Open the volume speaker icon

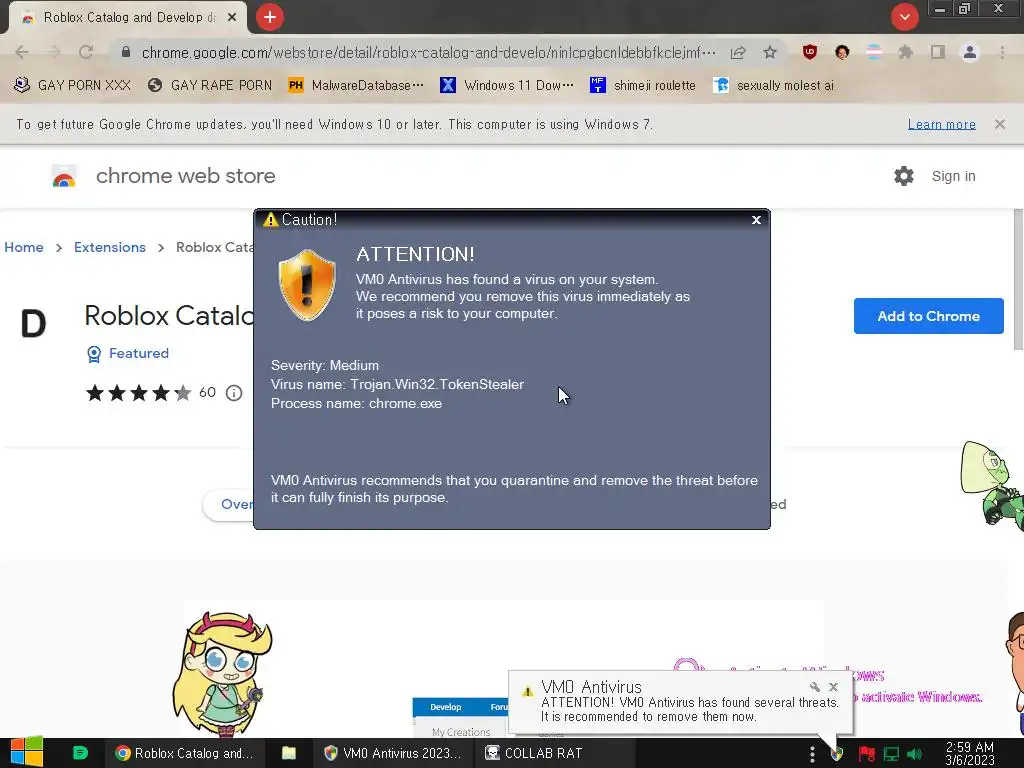point(915,754)
